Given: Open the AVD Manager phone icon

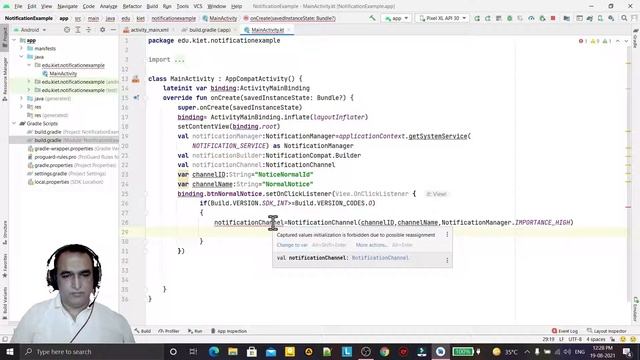Looking at the screenshot, I should pyautogui.click(x=600, y=18).
